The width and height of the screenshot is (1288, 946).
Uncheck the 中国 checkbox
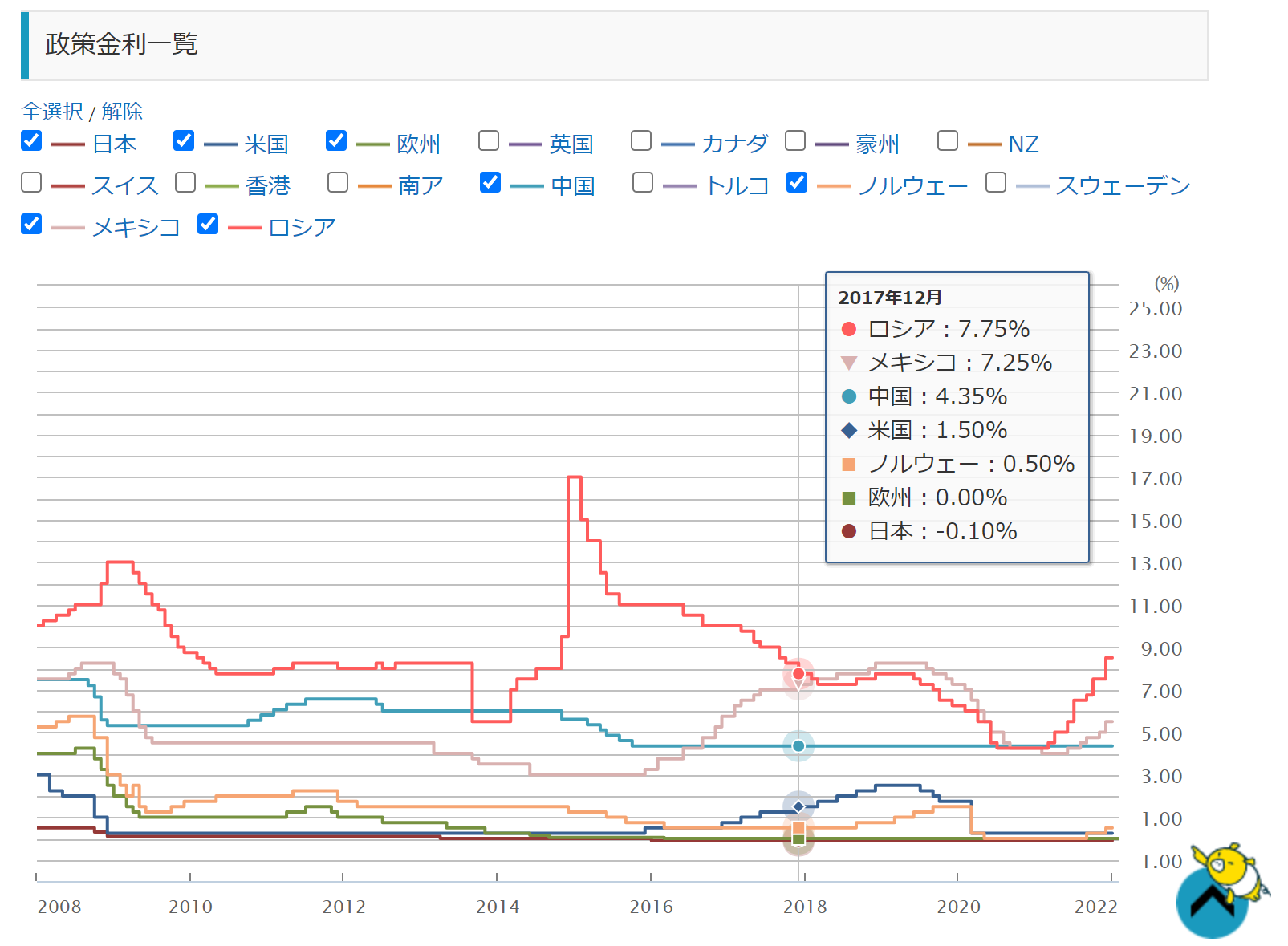point(490,182)
